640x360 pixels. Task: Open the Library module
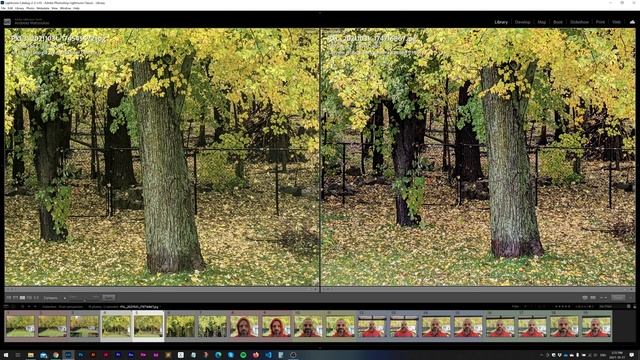click(x=501, y=22)
